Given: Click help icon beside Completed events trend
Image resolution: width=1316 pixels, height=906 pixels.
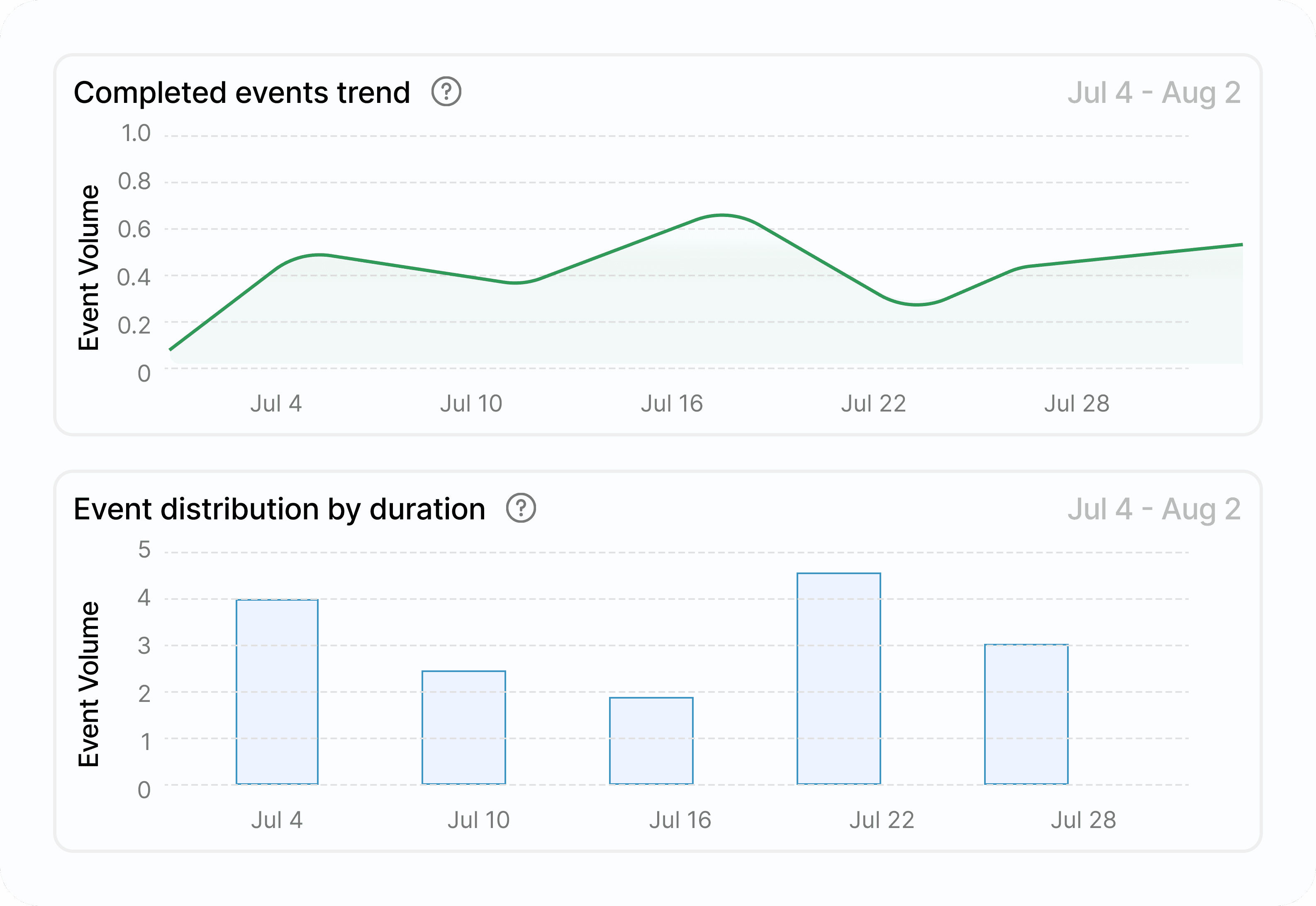Looking at the screenshot, I should pyautogui.click(x=446, y=91).
